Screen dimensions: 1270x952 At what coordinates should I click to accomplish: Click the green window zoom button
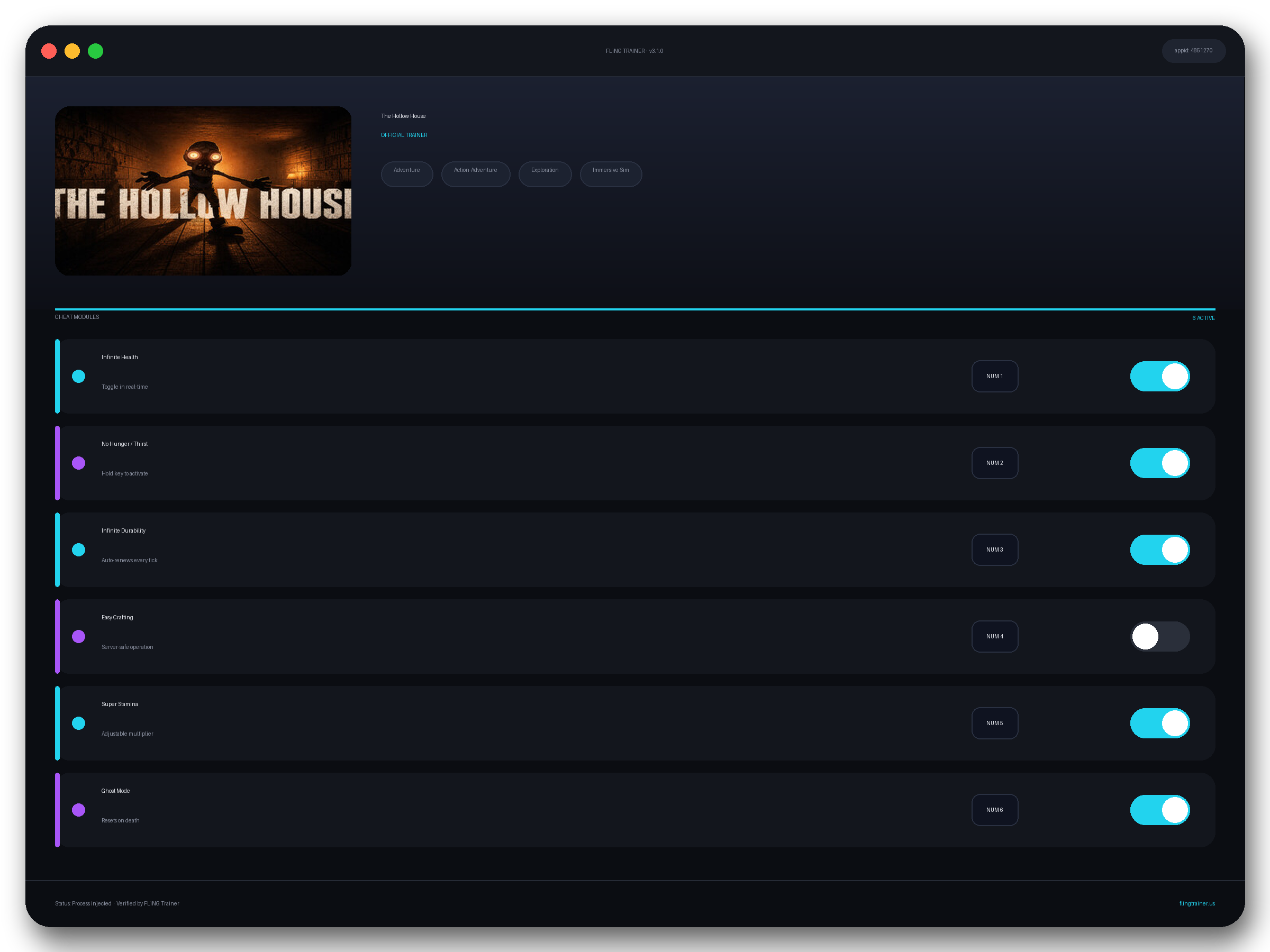pos(95,51)
